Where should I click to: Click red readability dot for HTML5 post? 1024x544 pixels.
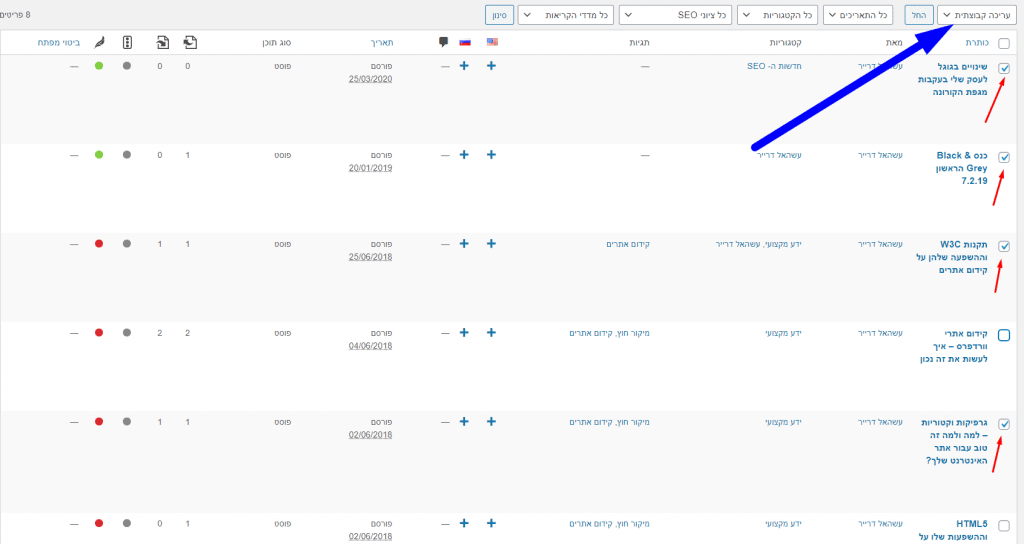point(99,523)
